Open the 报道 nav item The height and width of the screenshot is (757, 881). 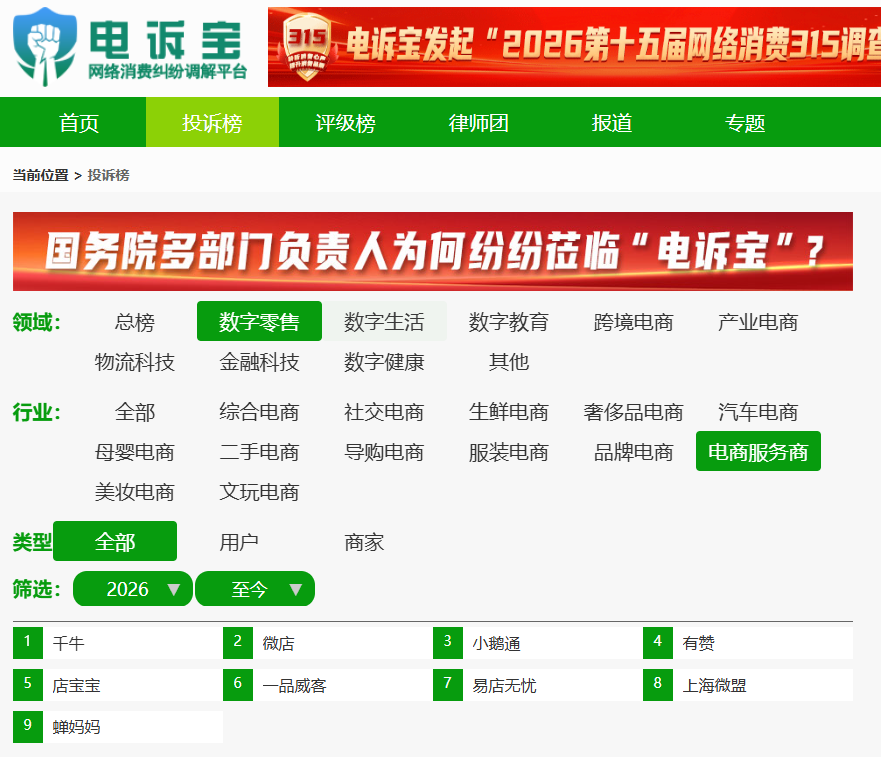click(x=612, y=123)
